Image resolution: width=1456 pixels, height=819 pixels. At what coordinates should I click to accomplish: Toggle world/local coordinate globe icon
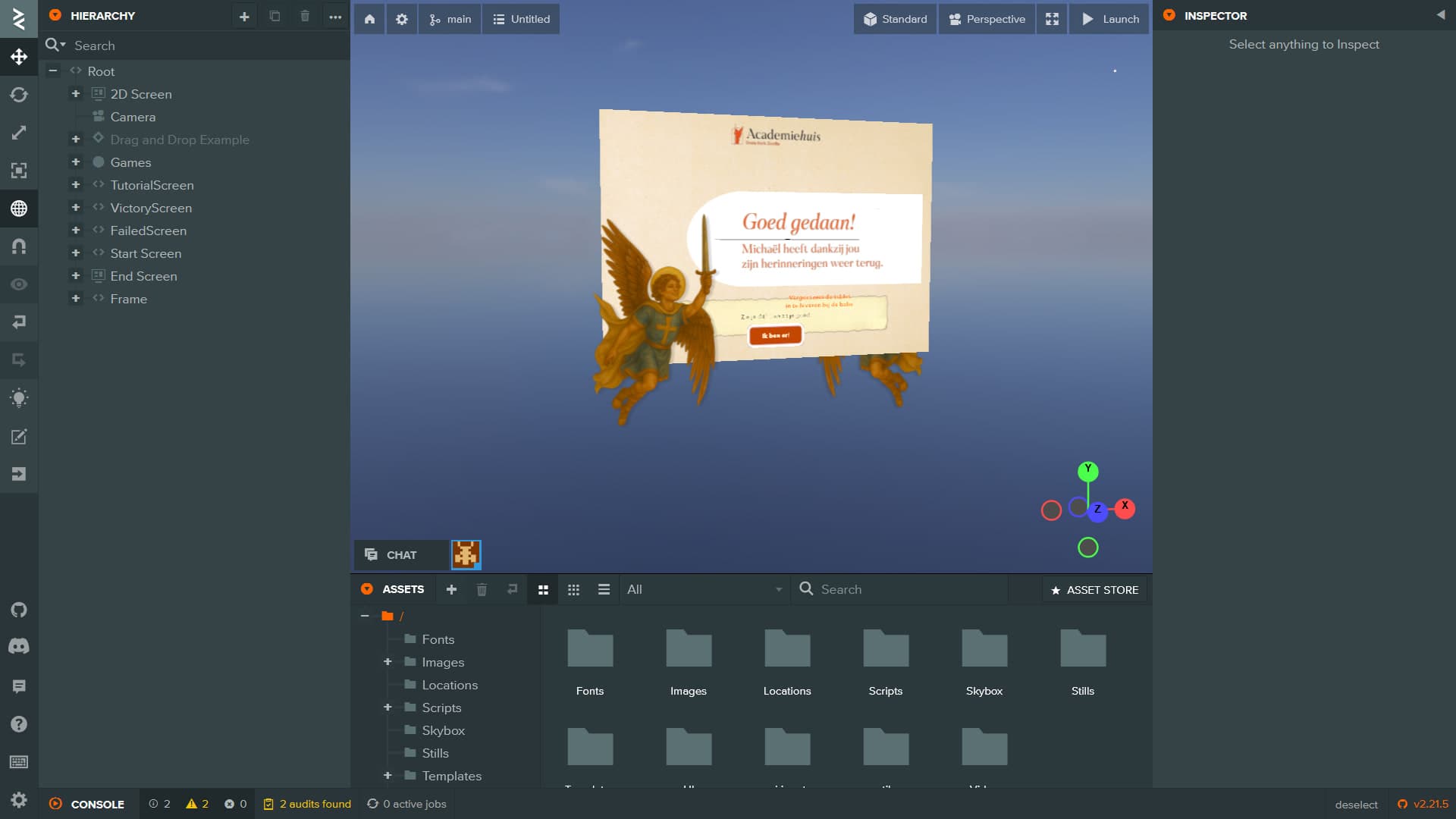(19, 209)
